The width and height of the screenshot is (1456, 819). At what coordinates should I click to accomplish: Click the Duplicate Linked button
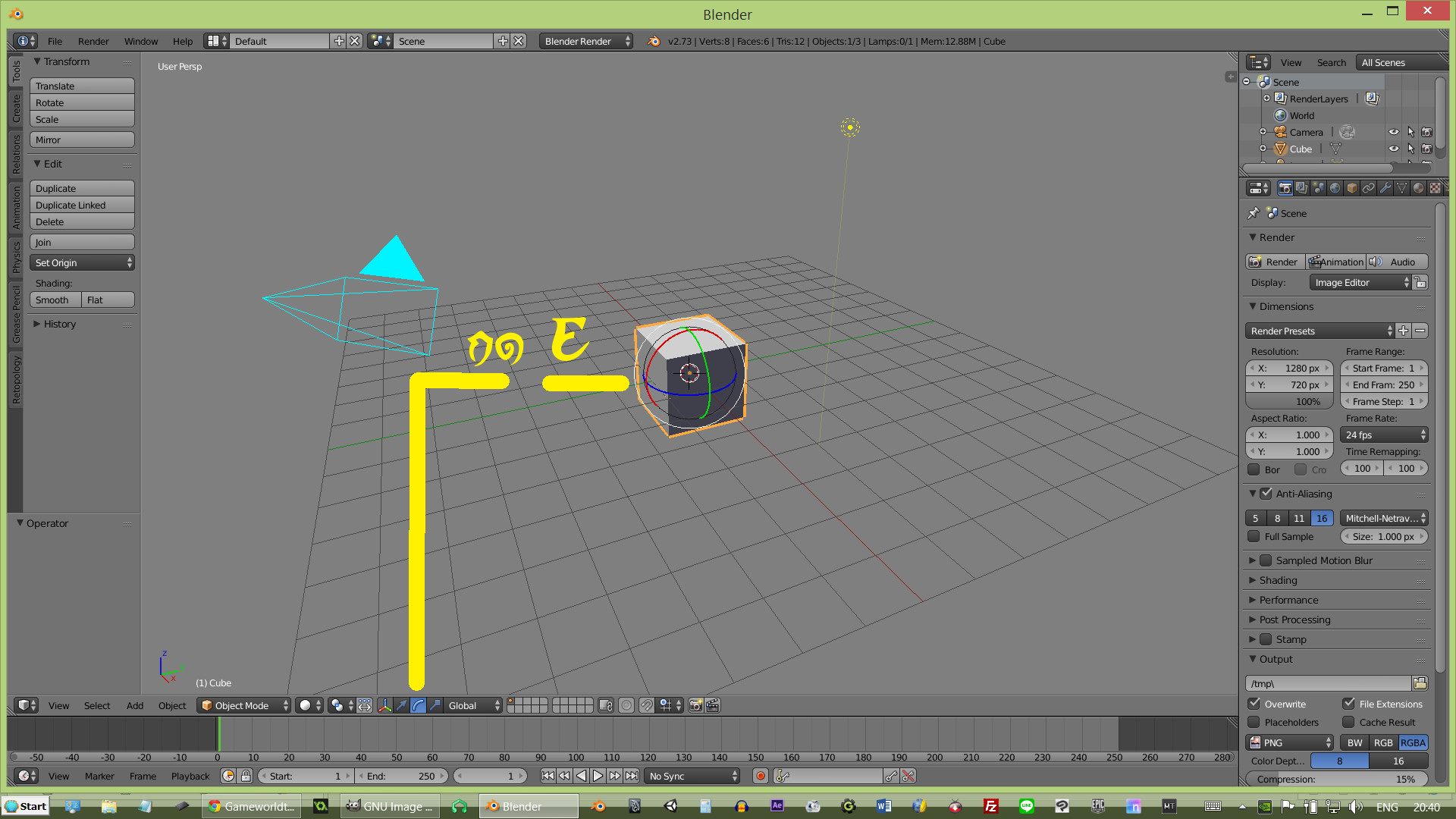82,205
